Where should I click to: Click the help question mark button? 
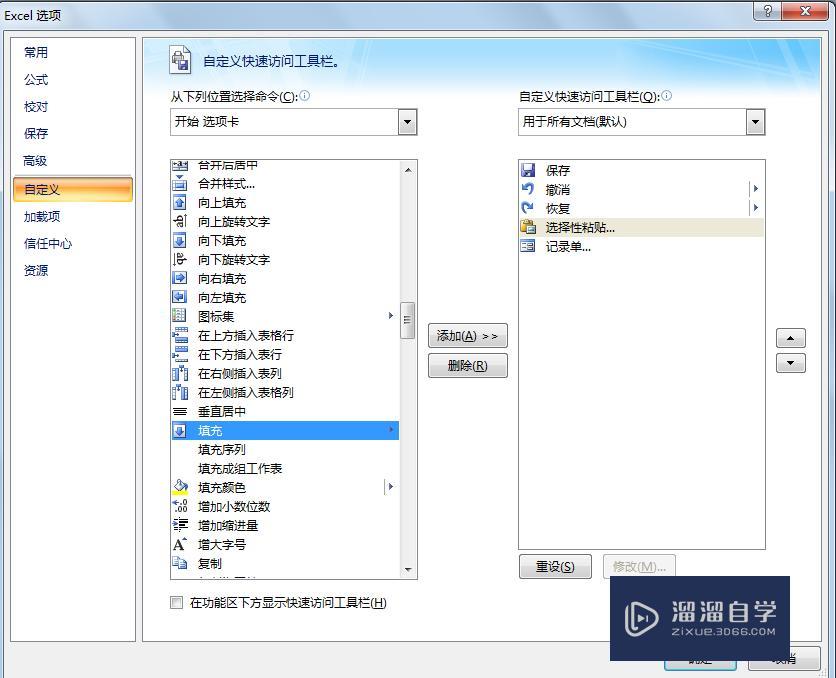click(767, 10)
